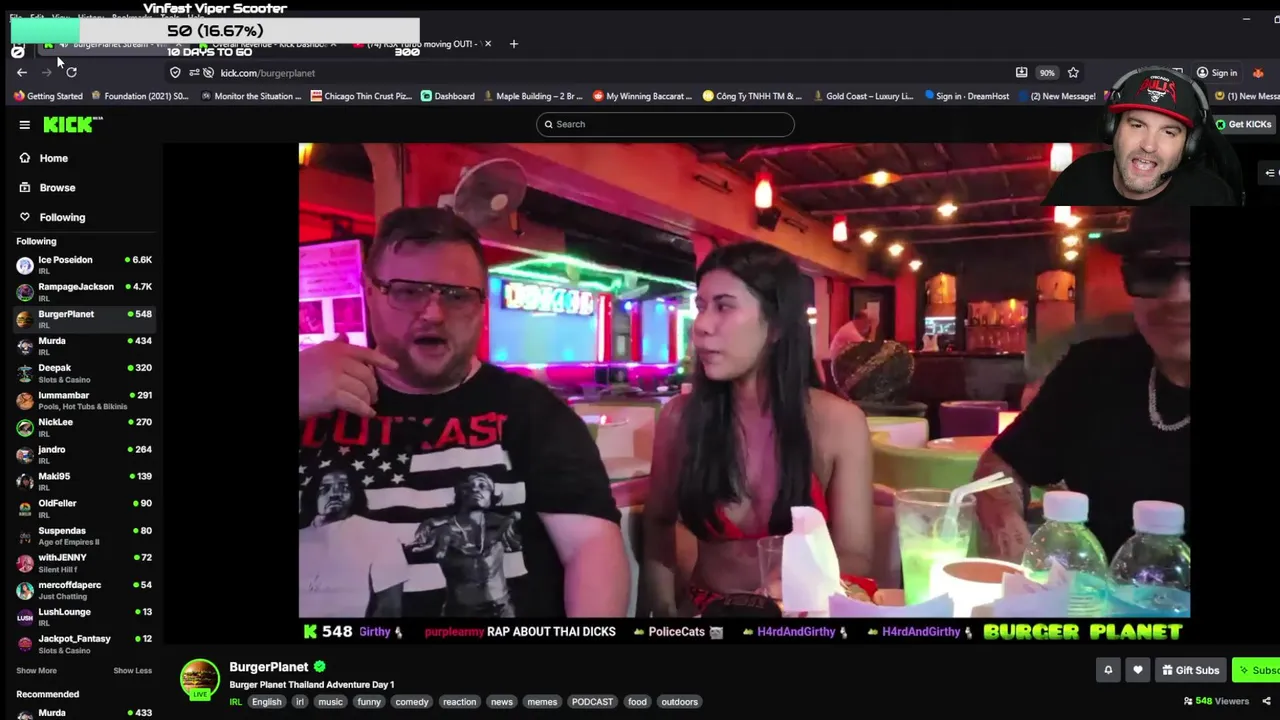The image size is (1280, 720).
Task: Click the BurgerPlanet channel name below the video
Action: point(268,667)
